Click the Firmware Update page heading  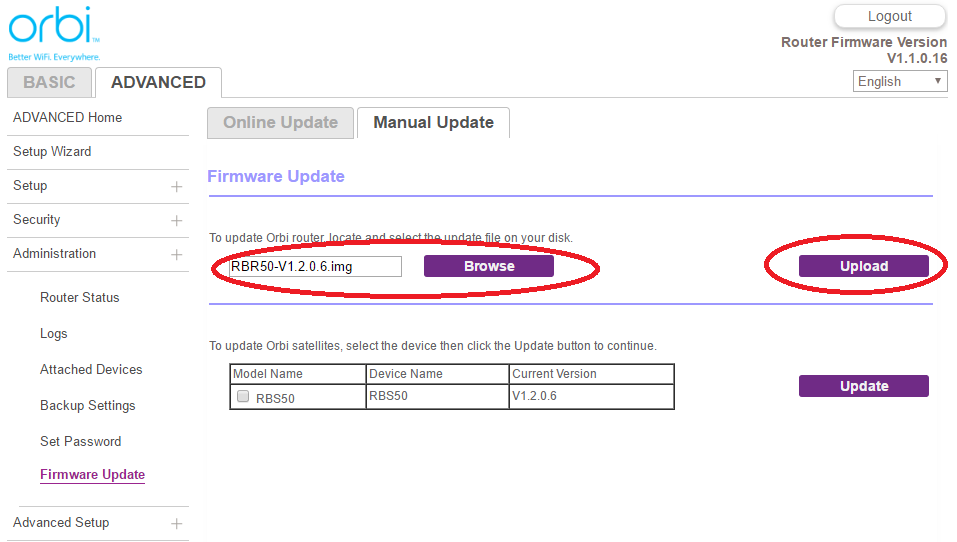click(x=276, y=176)
